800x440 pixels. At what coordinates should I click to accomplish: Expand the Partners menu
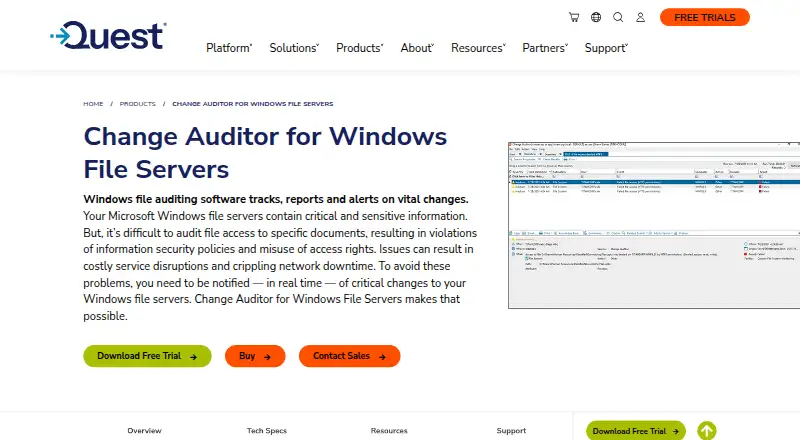(x=545, y=48)
